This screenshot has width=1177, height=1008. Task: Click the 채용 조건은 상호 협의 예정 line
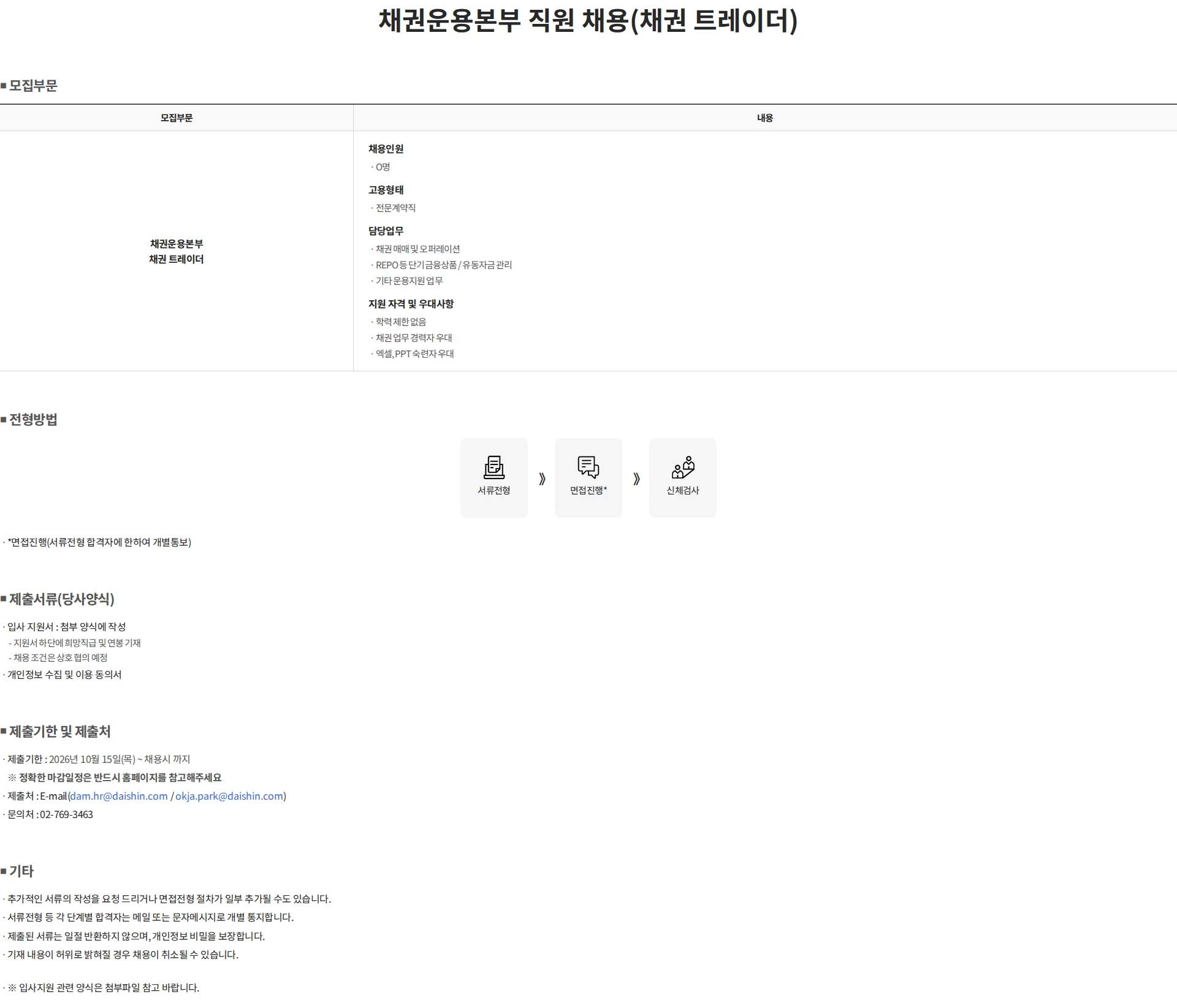tap(61, 657)
